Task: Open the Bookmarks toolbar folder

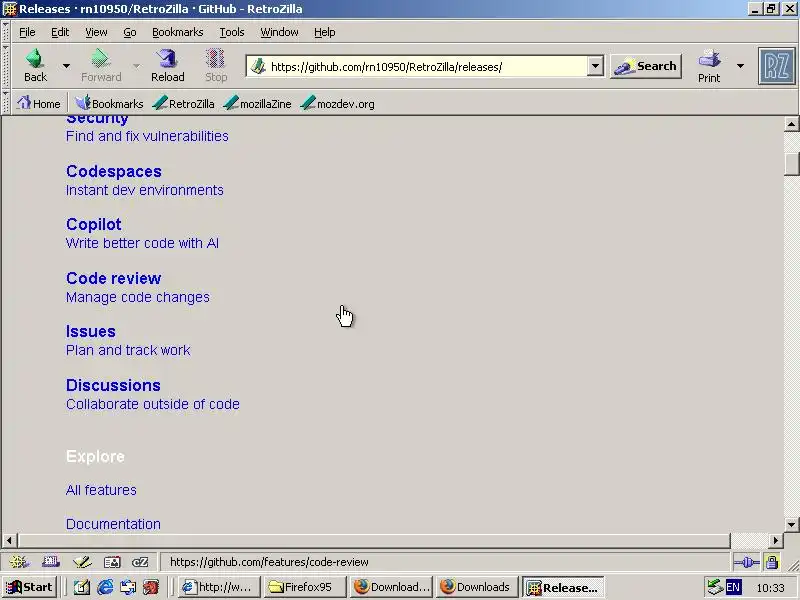Action: (x=109, y=104)
